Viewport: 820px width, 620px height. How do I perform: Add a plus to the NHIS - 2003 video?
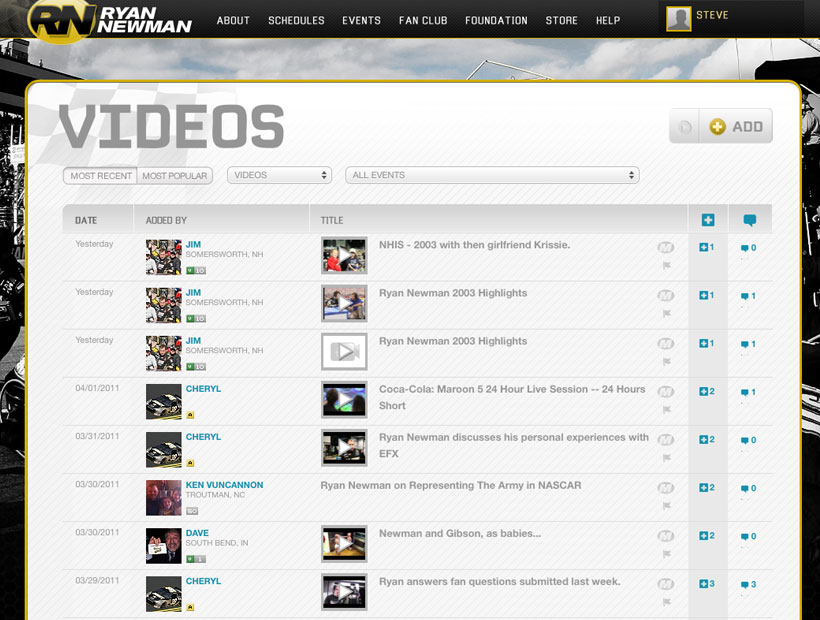click(707, 247)
